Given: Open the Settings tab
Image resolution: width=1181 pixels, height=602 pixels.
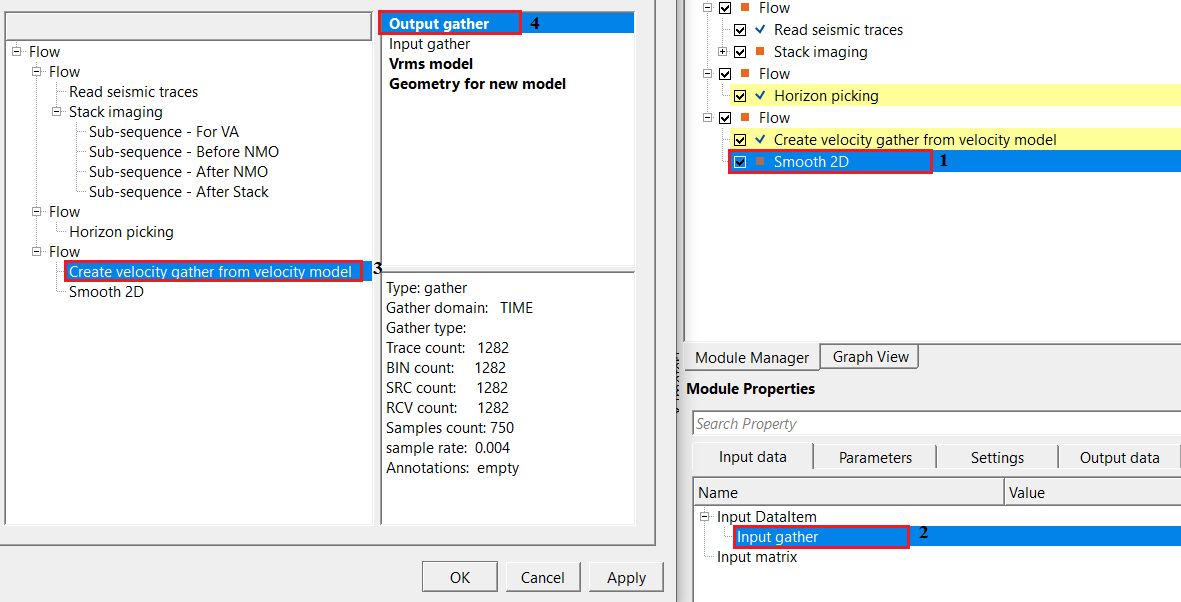Looking at the screenshot, I should (x=997, y=457).
